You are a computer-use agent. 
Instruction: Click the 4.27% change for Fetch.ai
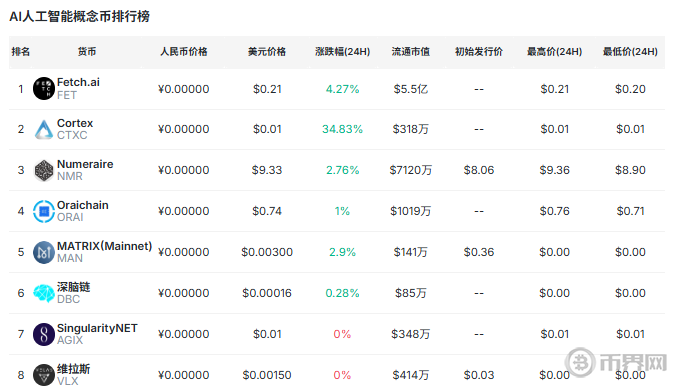click(x=342, y=89)
